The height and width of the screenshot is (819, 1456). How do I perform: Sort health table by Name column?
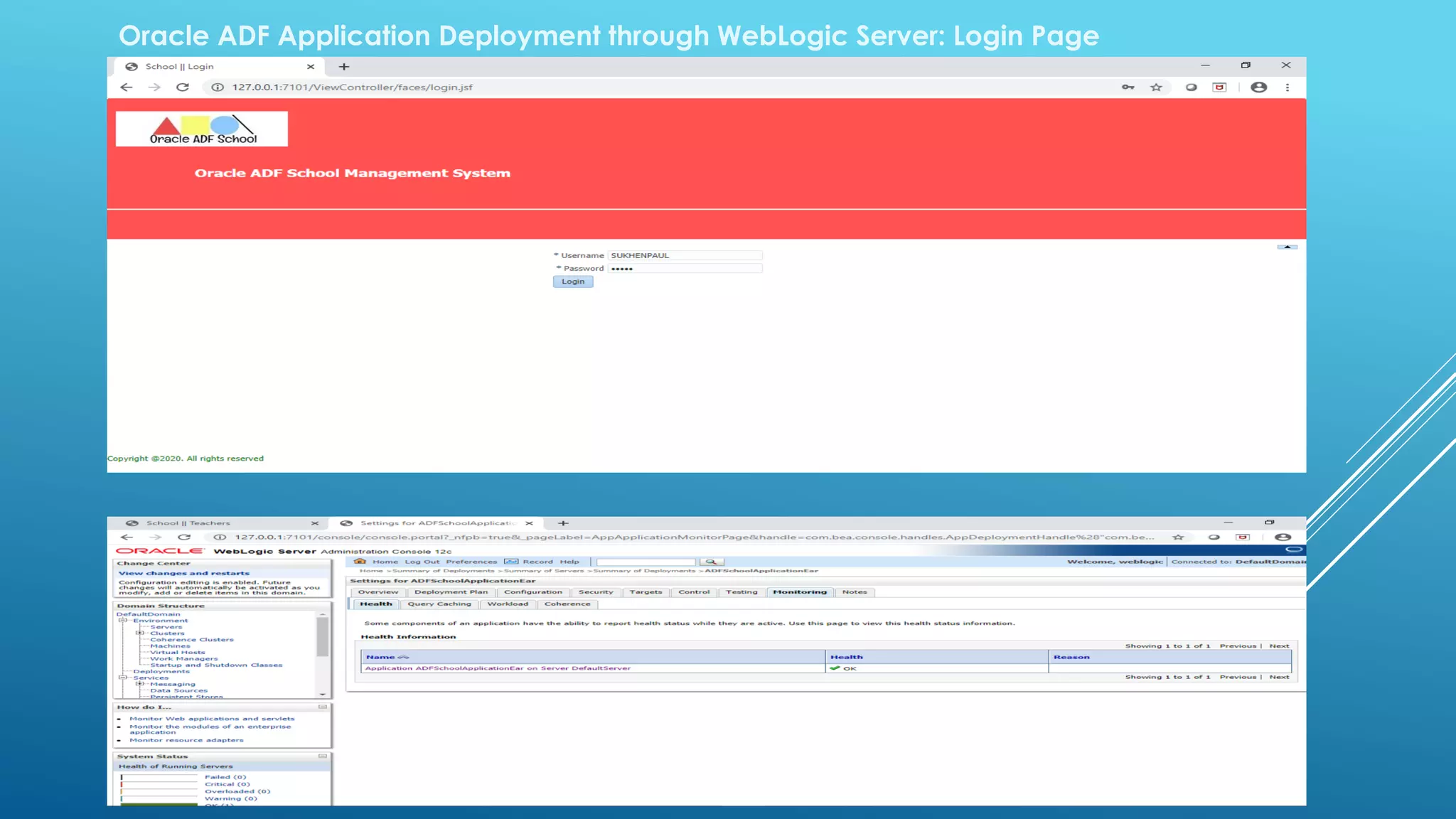click(x=381, y=657)
